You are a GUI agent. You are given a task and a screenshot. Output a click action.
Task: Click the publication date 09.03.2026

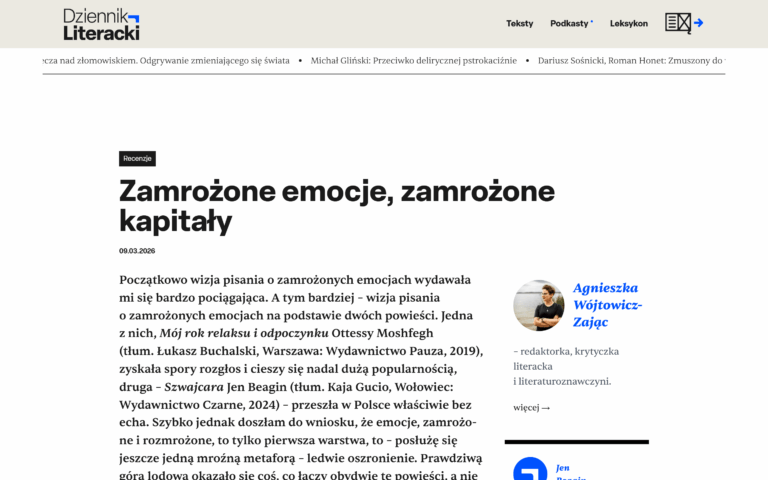pyautogui.click(x=137, y=251)
